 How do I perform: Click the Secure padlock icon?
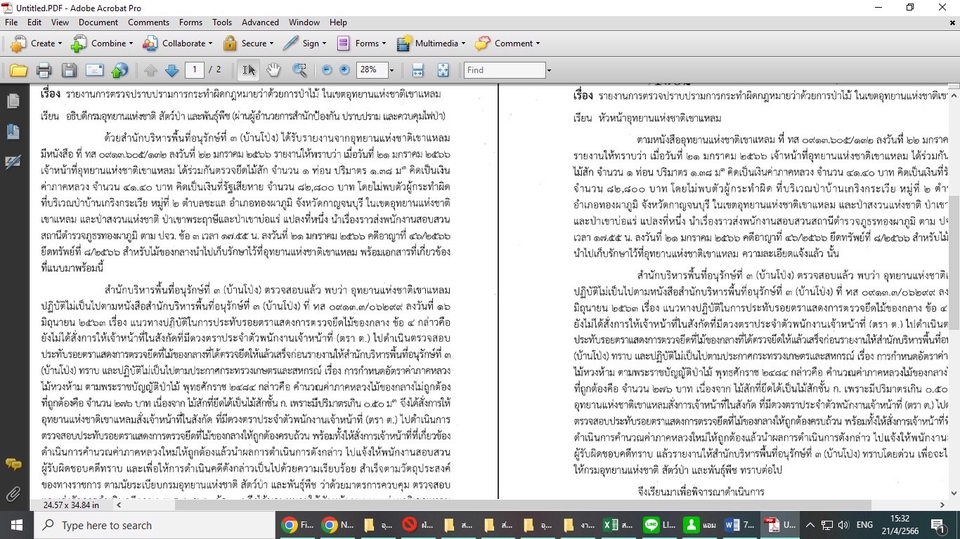point(230,43)
